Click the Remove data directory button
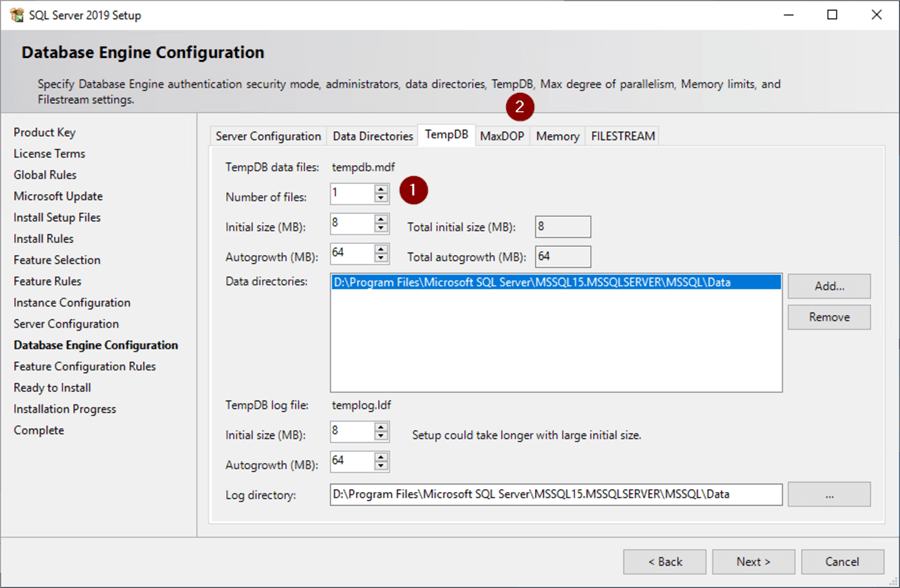Screen dimensions: 900x588 click(x=829, y=317)
